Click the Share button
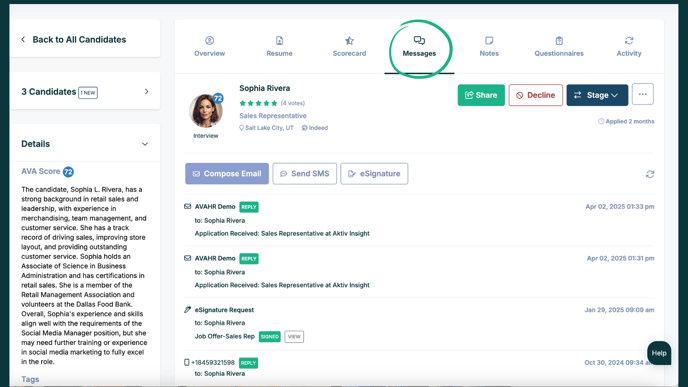This screenshot has height=387, width=688. [481, 95]
